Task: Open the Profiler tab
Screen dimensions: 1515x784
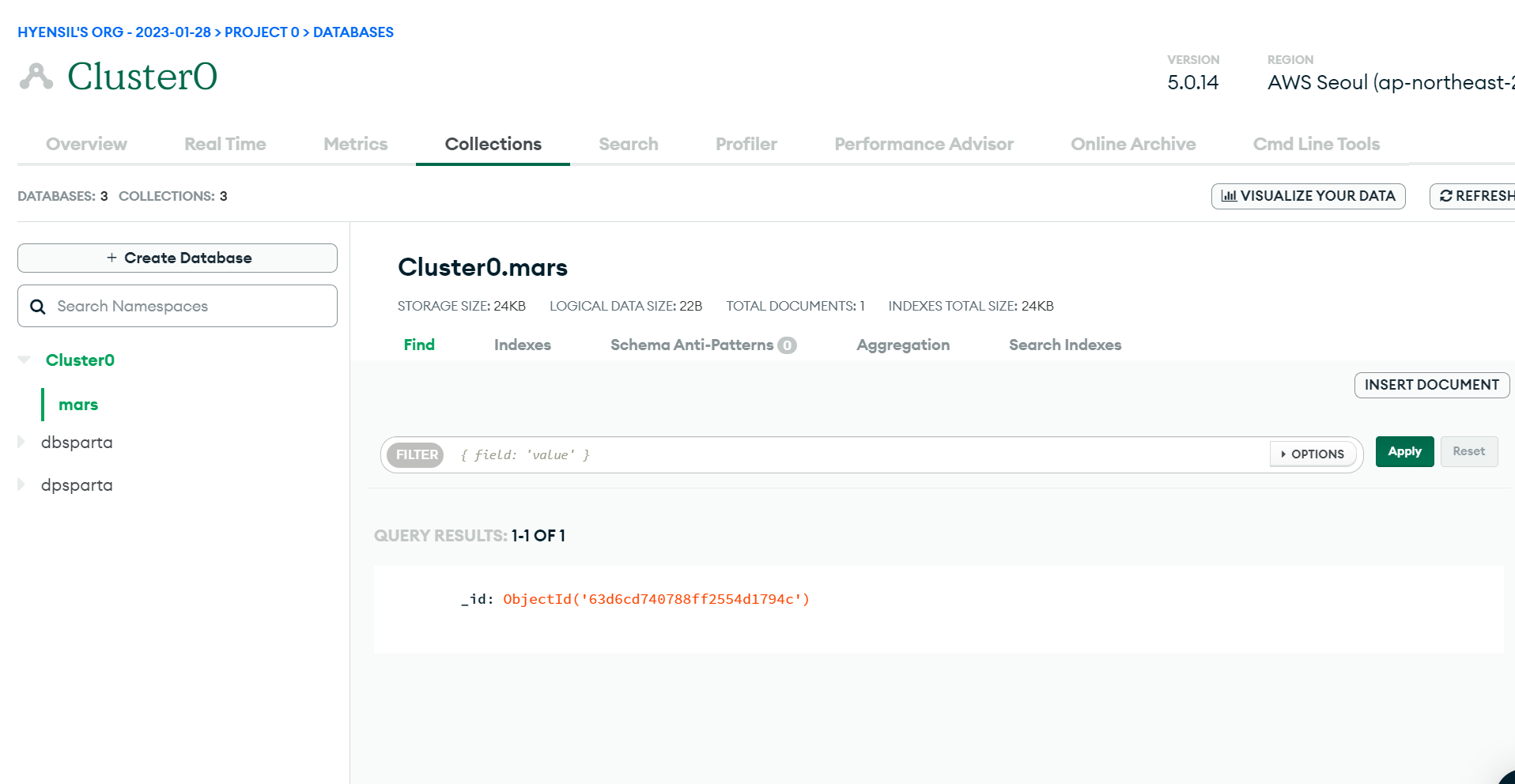Action: 746,144
